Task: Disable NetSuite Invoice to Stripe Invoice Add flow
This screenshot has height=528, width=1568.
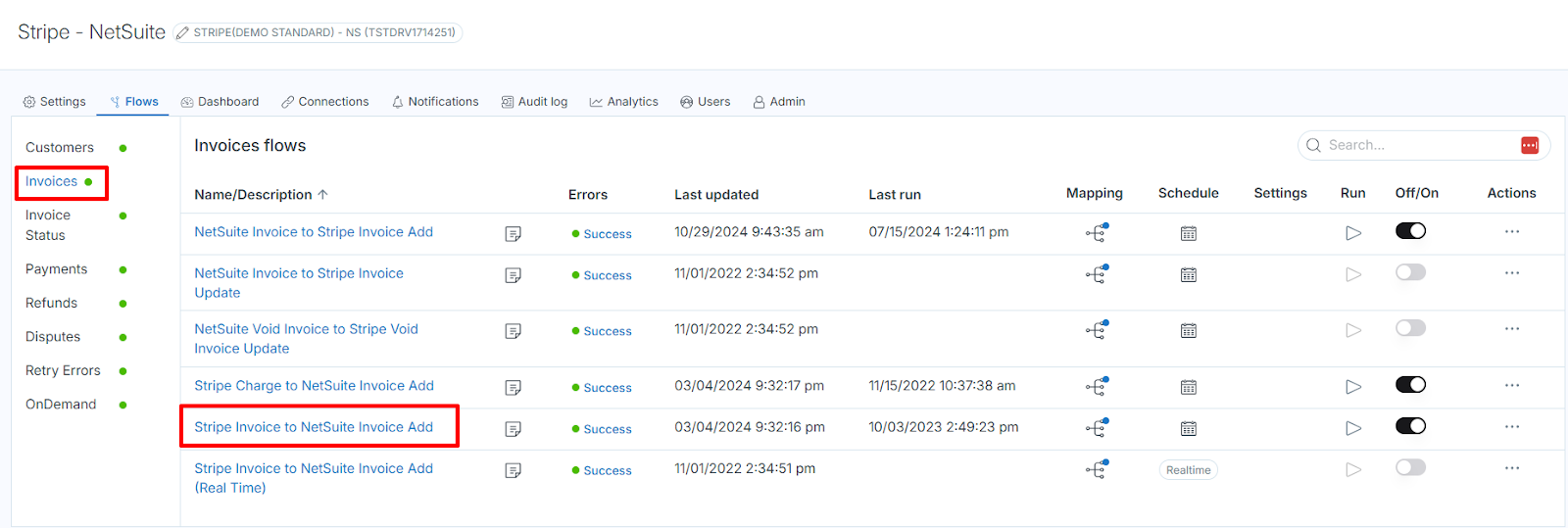Action: click(1410, 231)
